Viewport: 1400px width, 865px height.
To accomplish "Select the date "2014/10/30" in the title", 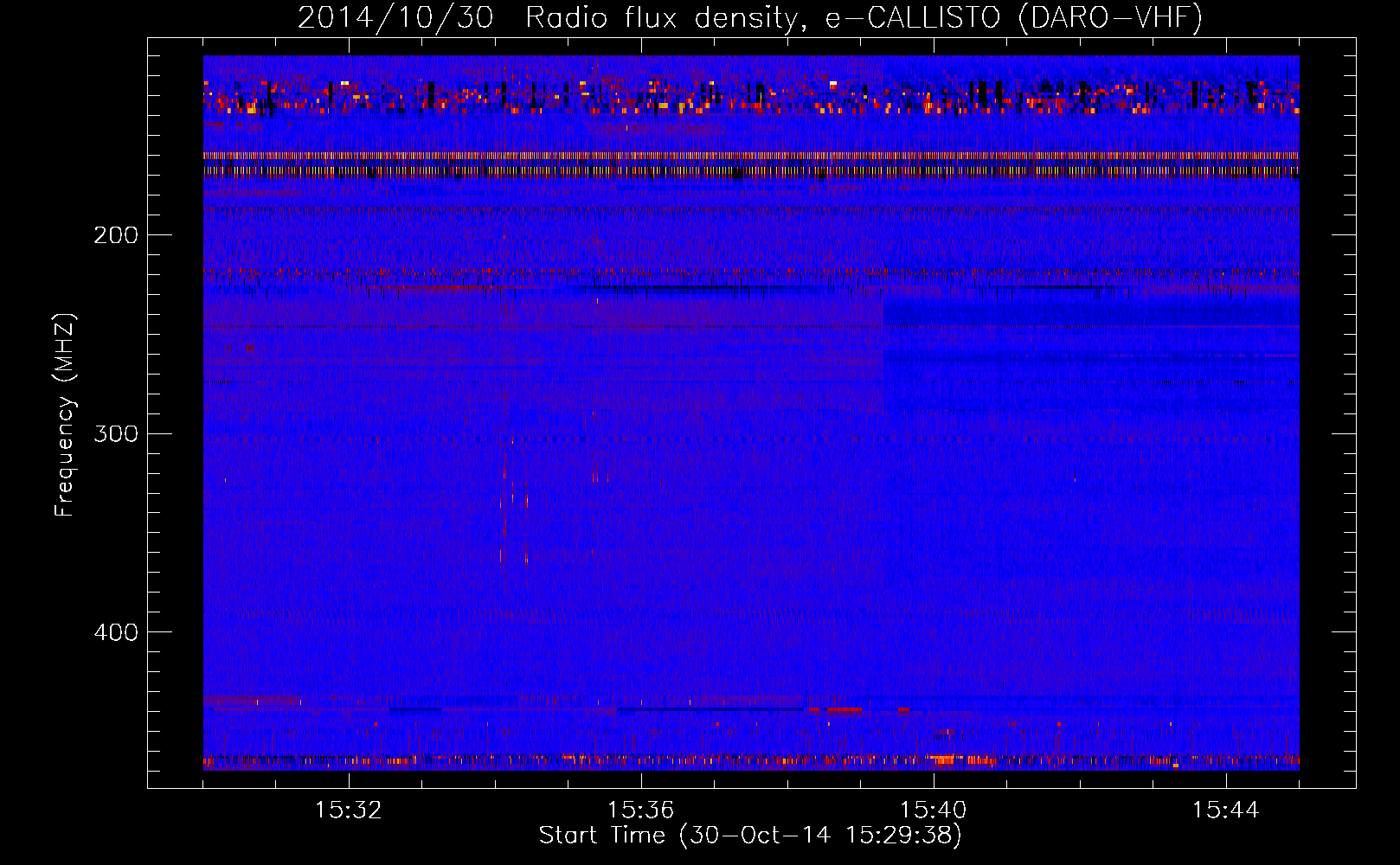I will (x=395, y=18).
